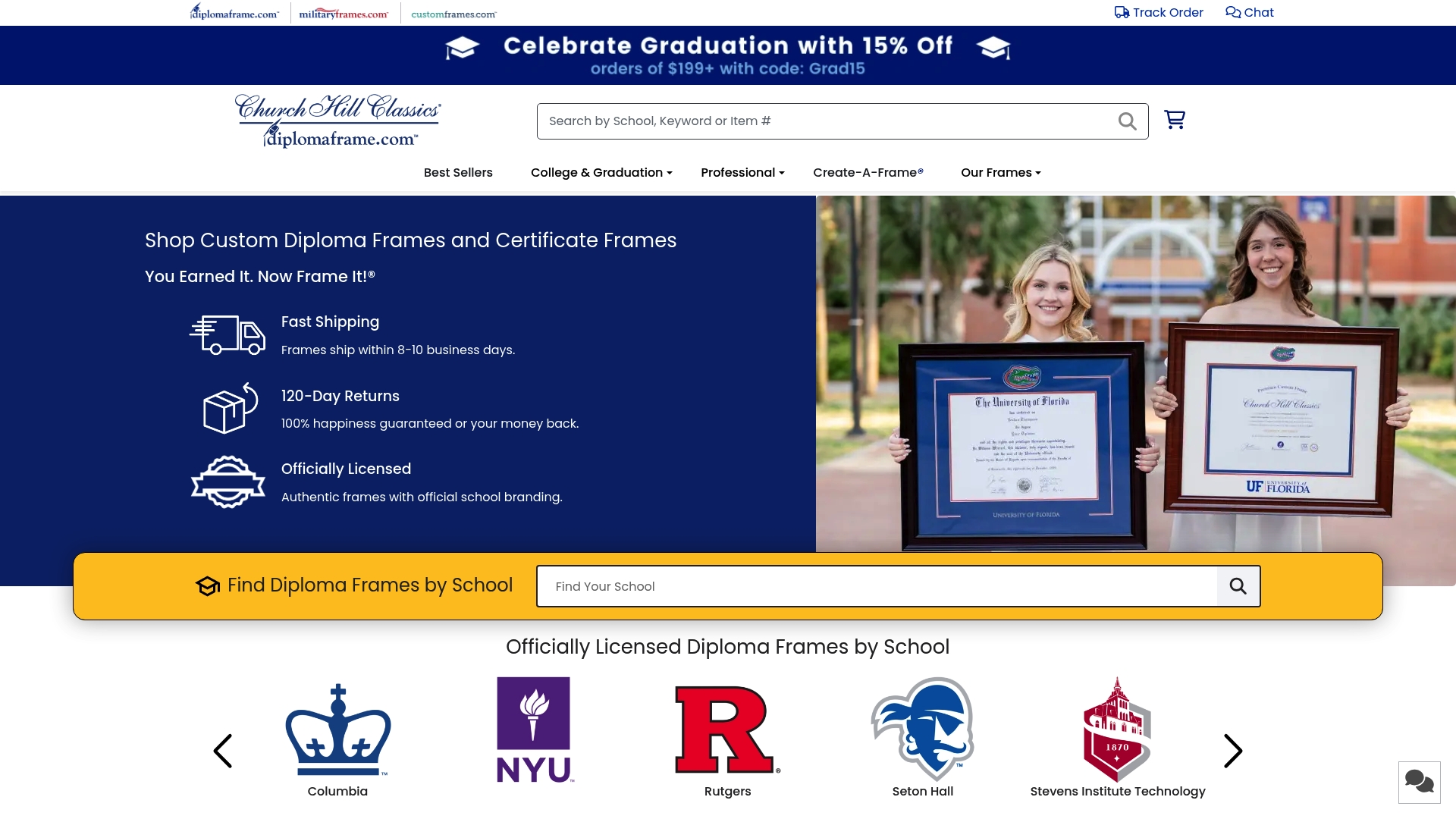Select the NYU torch logo

coord(534,730)
